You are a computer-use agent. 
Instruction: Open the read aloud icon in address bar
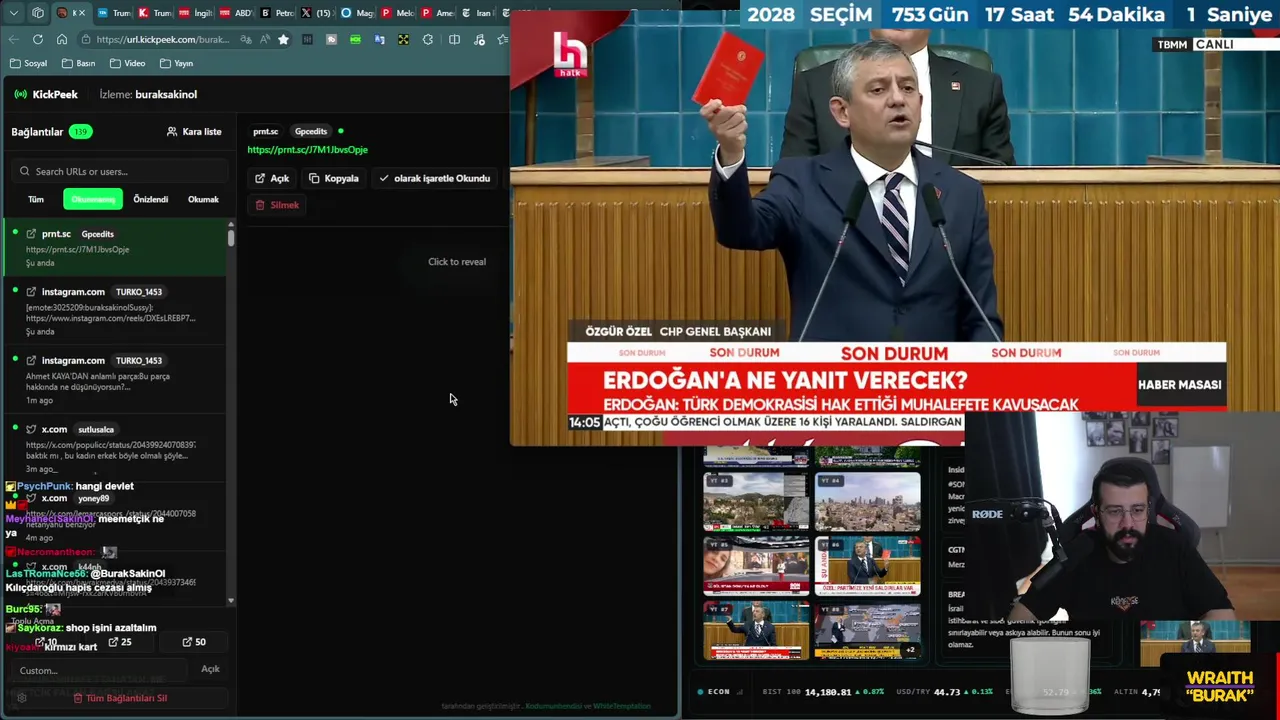coord(265,39)
